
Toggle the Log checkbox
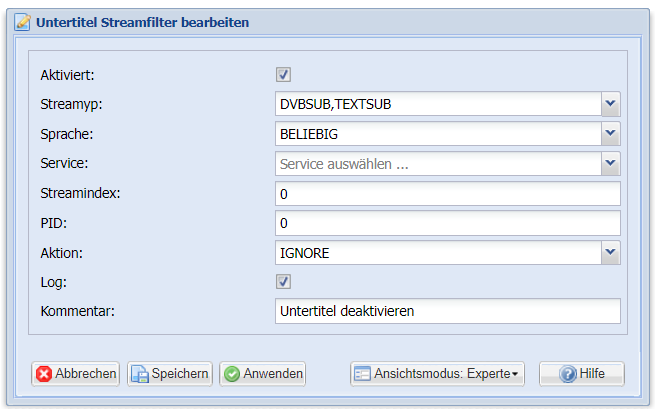click(283, 282)
